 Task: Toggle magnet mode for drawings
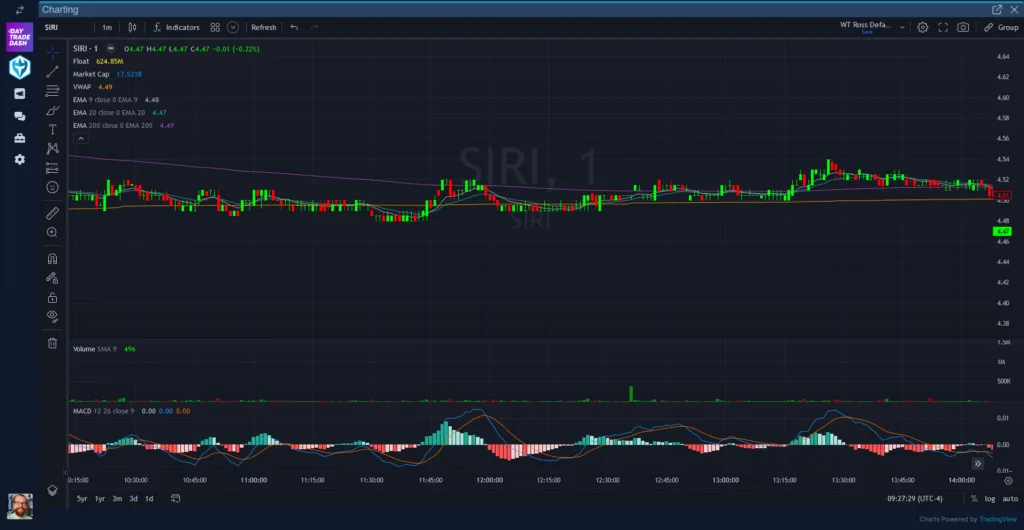pos(52,258)
